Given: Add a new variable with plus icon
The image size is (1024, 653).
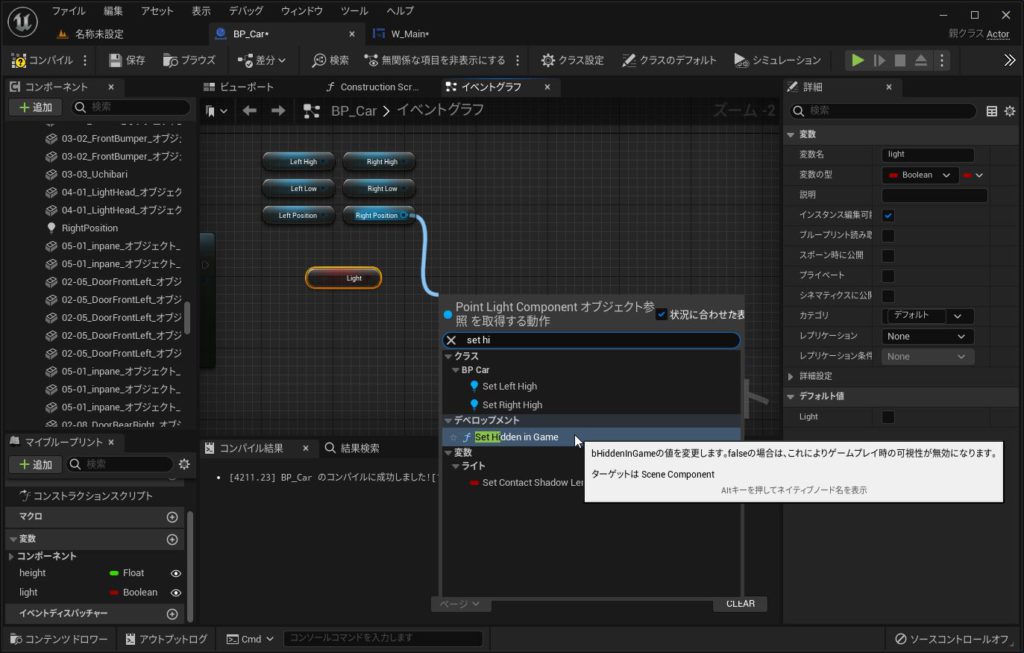Looking at the screenshot, I should [x=172, y=539].
